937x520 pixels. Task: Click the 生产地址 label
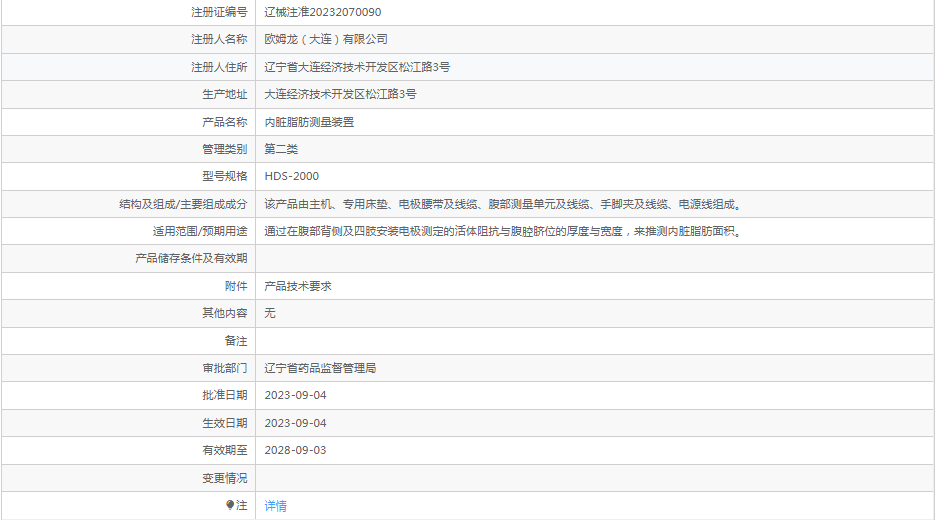click(x=225, y=94)
